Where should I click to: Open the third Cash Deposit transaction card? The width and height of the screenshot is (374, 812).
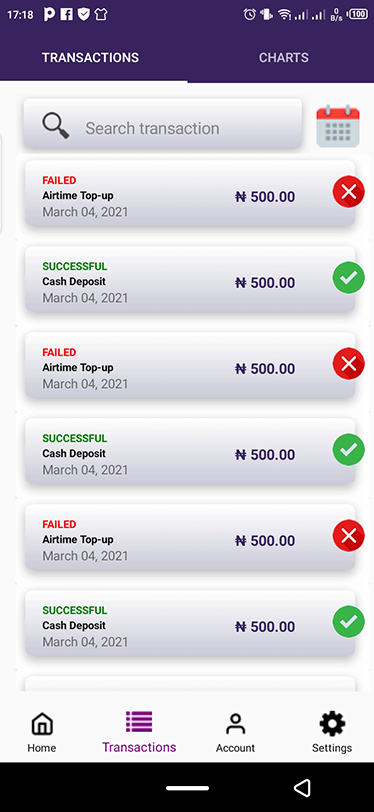pyautogui.click(x=190, y=623)
